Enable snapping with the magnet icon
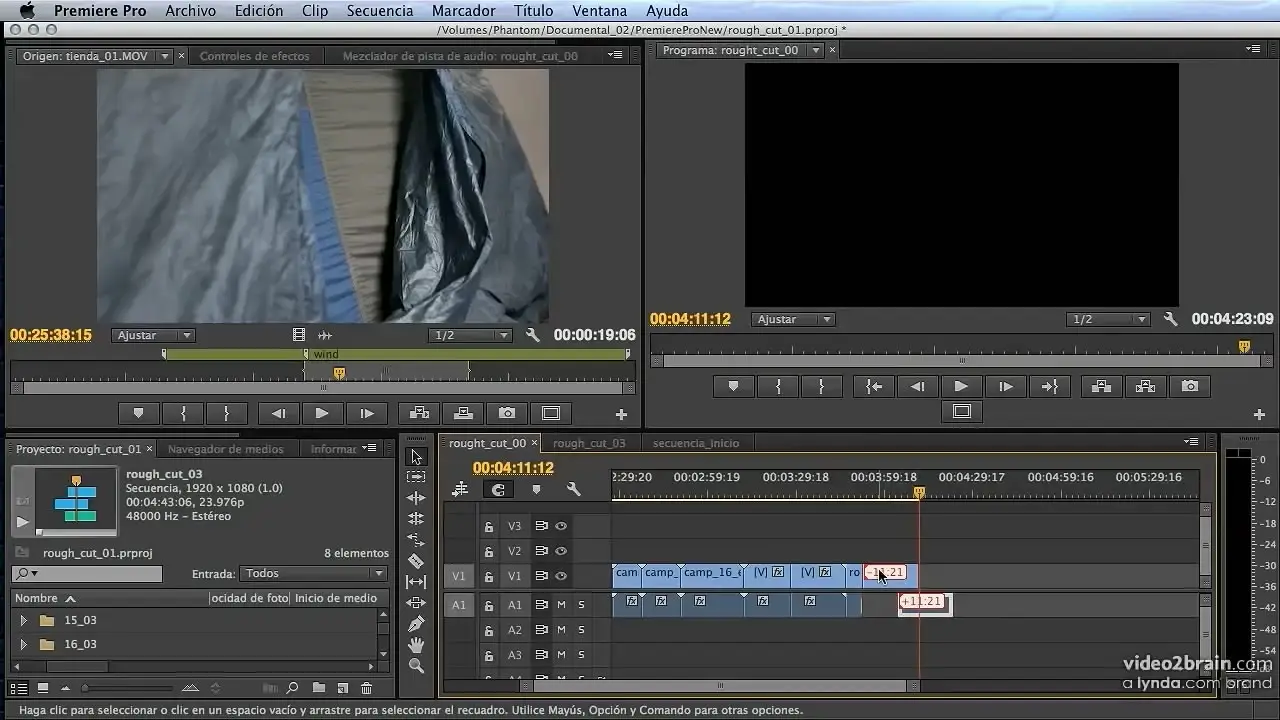 pos(498,490)
